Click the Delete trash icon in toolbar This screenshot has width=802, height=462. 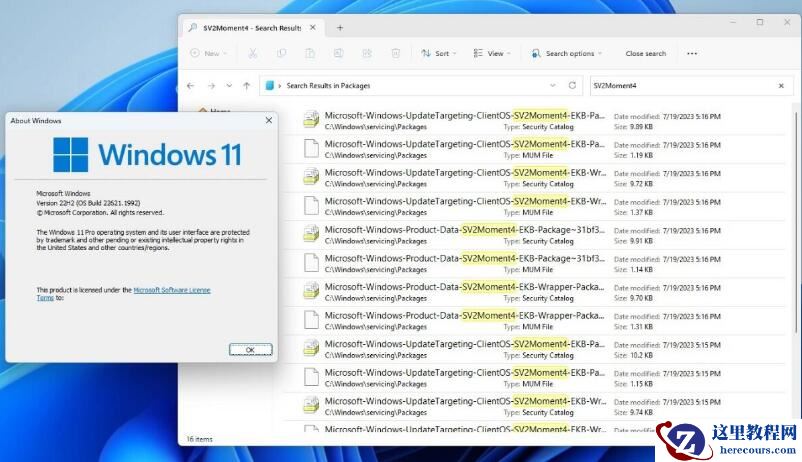click(395, 53)
